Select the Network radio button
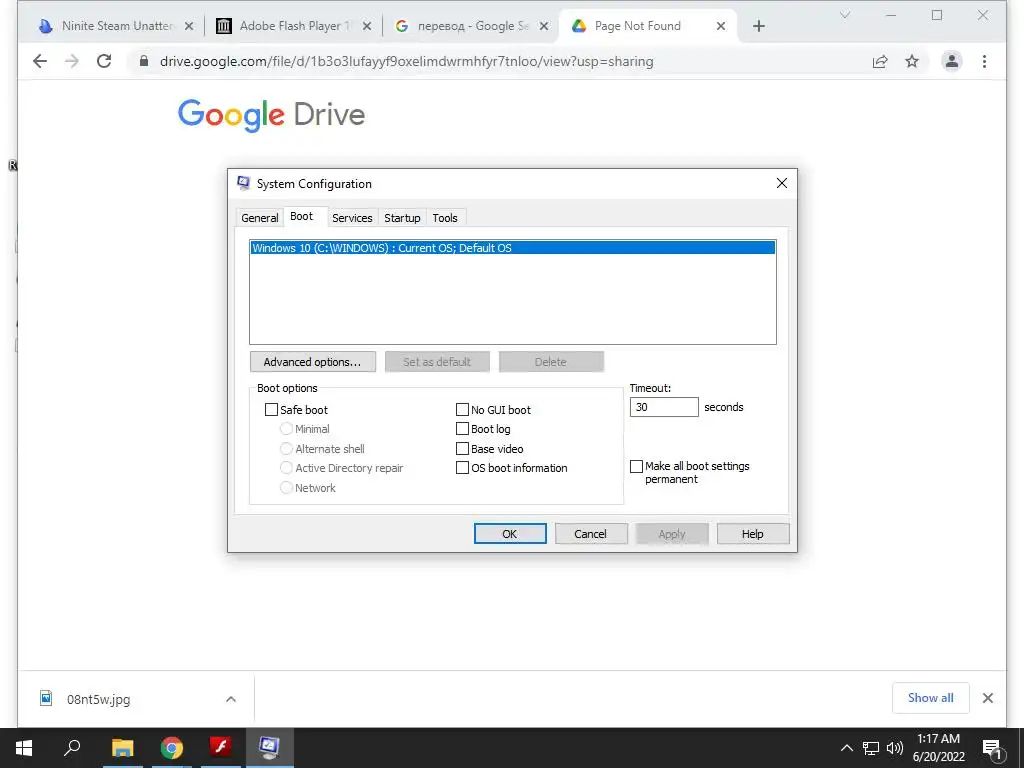This screenshot has height=768, width=1024. click(286, 487)
